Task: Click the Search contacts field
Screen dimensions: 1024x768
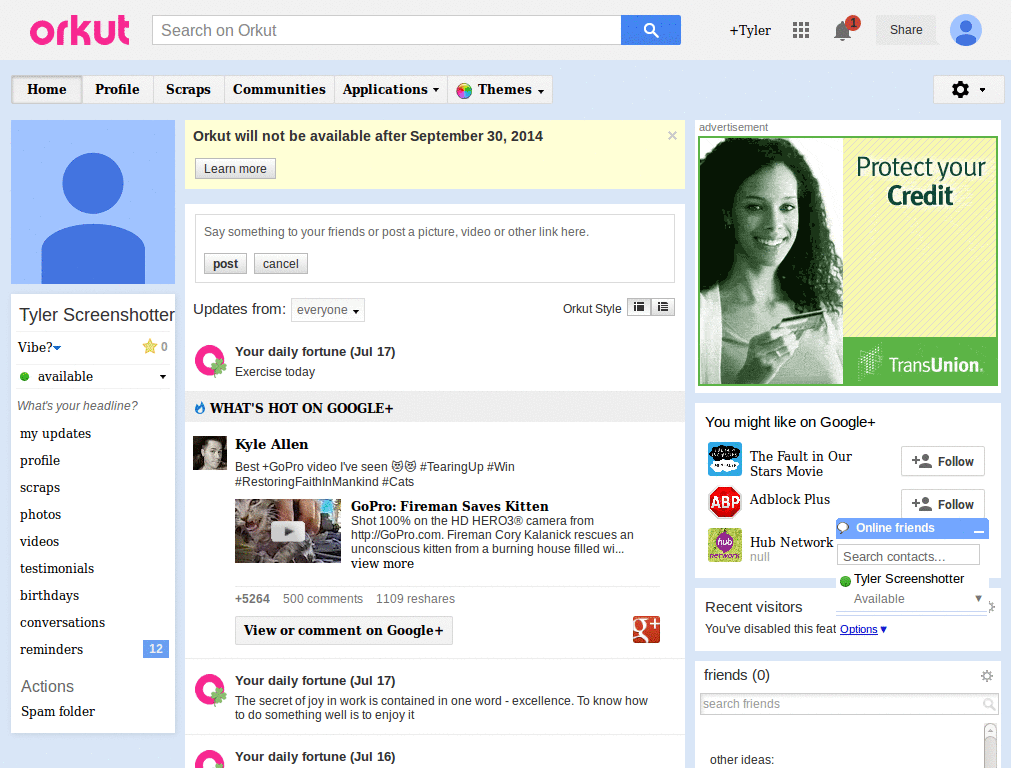Action: [x=908, y=556]
